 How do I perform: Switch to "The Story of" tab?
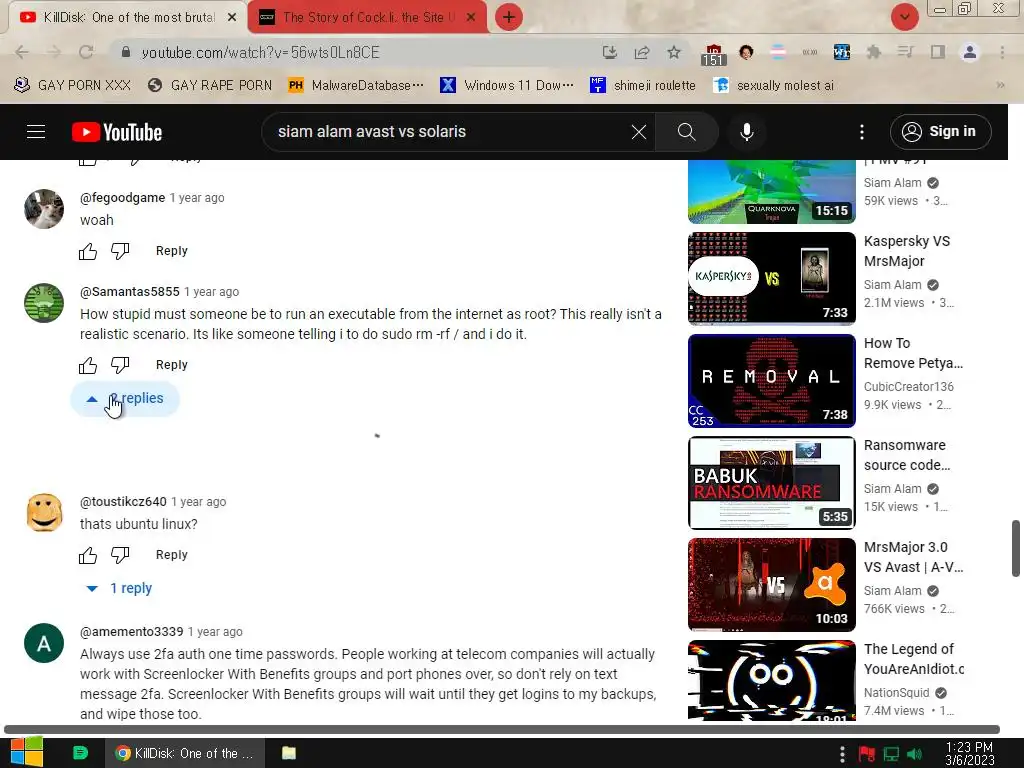[367, 17]
